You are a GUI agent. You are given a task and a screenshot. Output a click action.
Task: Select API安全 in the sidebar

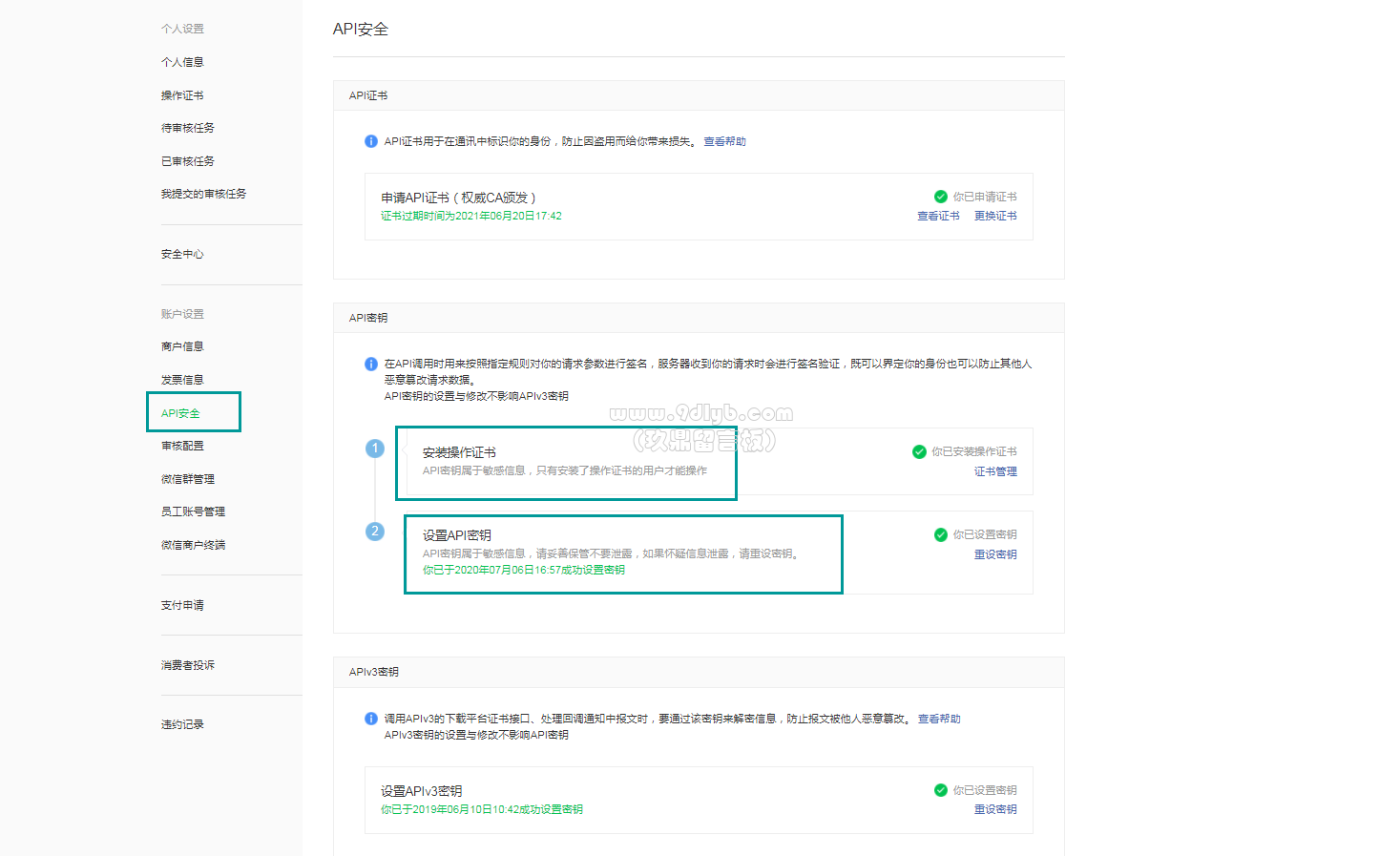[181, 413]
